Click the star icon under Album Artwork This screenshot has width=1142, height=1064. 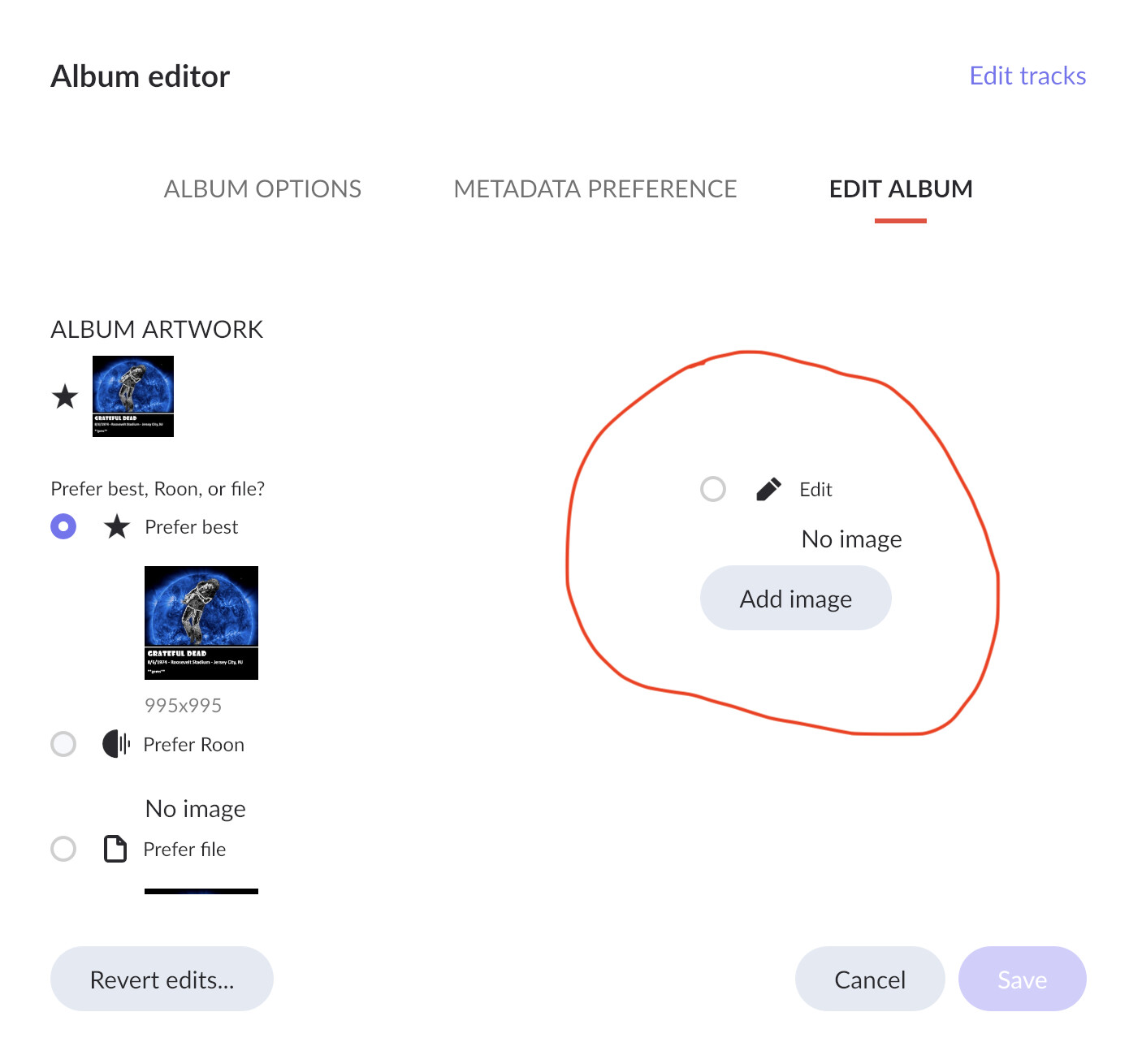click(65, 397)
